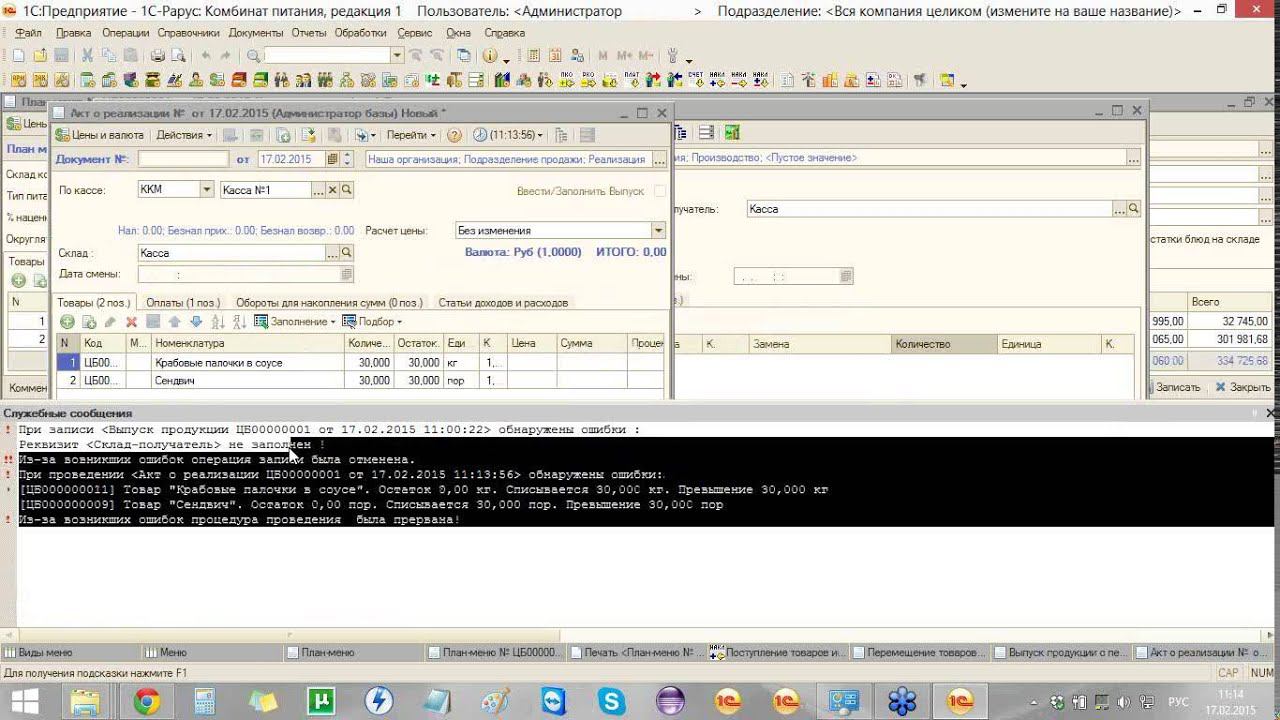The width and height of the screenshot is (1280, 720).
Task: Click the Наша организация; Подразделение продажи link
Action: [x=507, y=159]
